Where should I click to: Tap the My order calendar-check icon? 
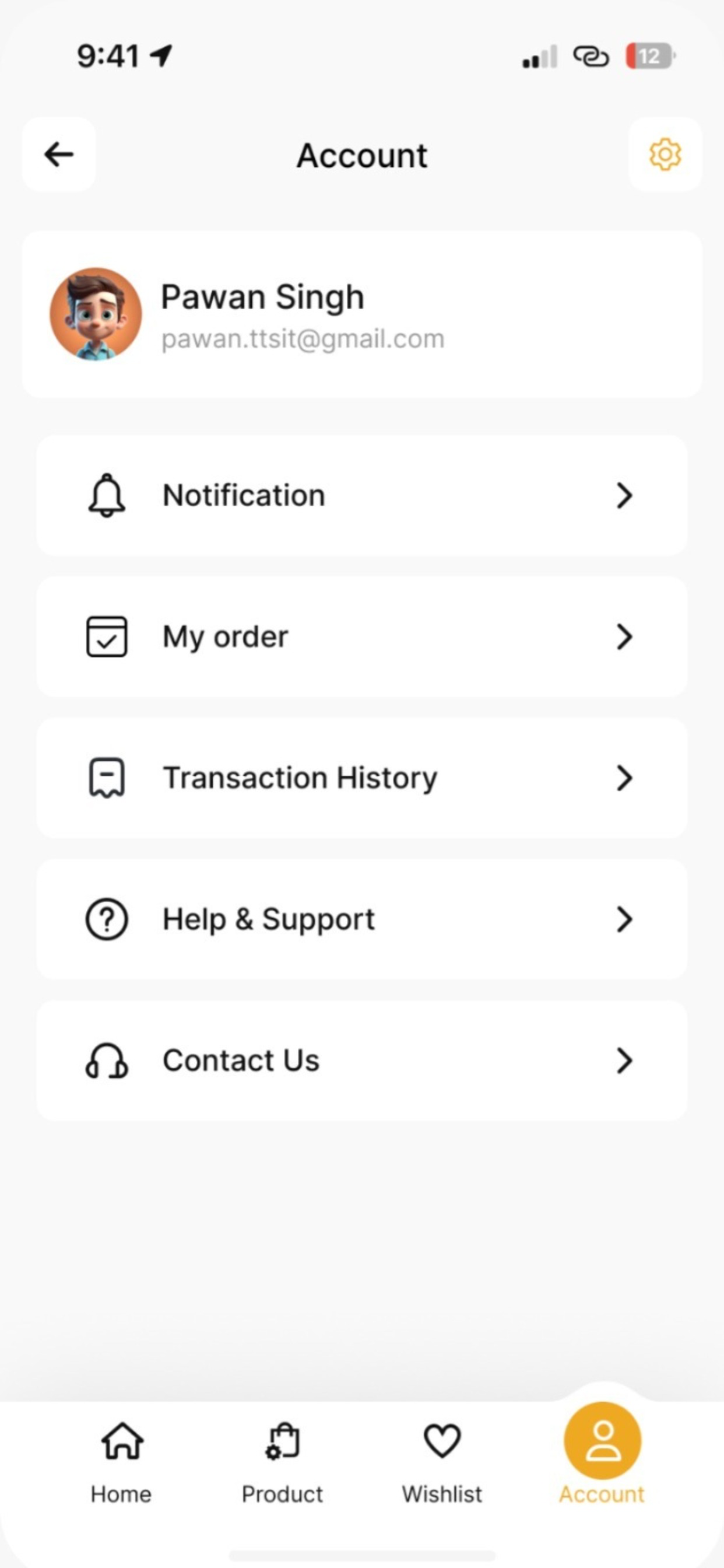[107, 636]
